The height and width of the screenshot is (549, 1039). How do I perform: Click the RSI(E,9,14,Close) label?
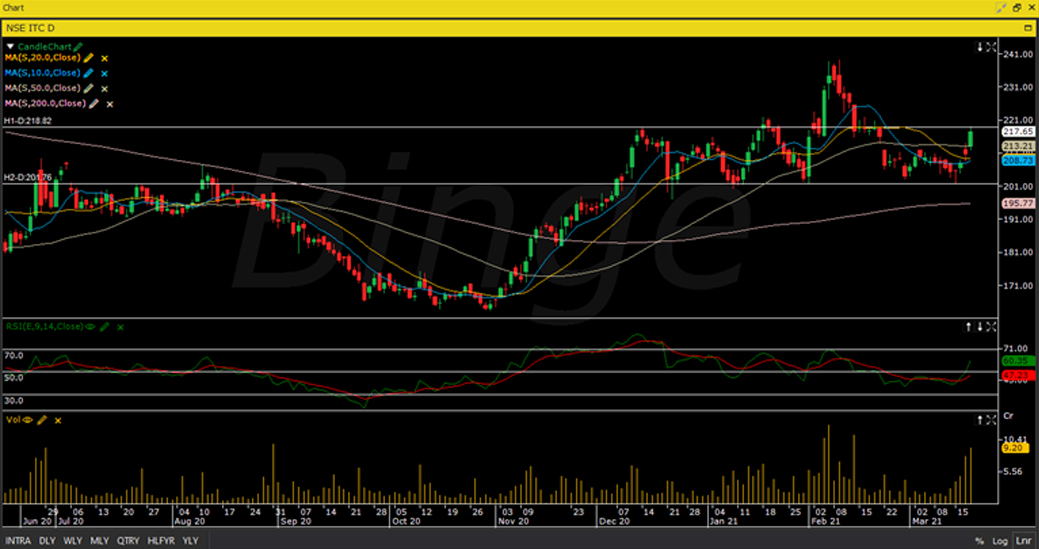(x=44, y=326)
